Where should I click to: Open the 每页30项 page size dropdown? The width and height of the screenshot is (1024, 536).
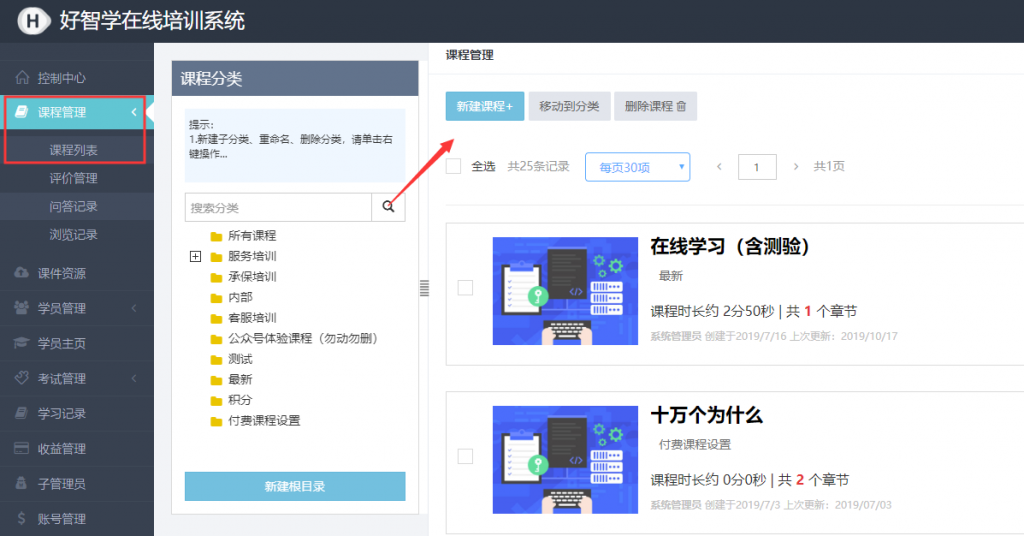[x=637, y=167]
